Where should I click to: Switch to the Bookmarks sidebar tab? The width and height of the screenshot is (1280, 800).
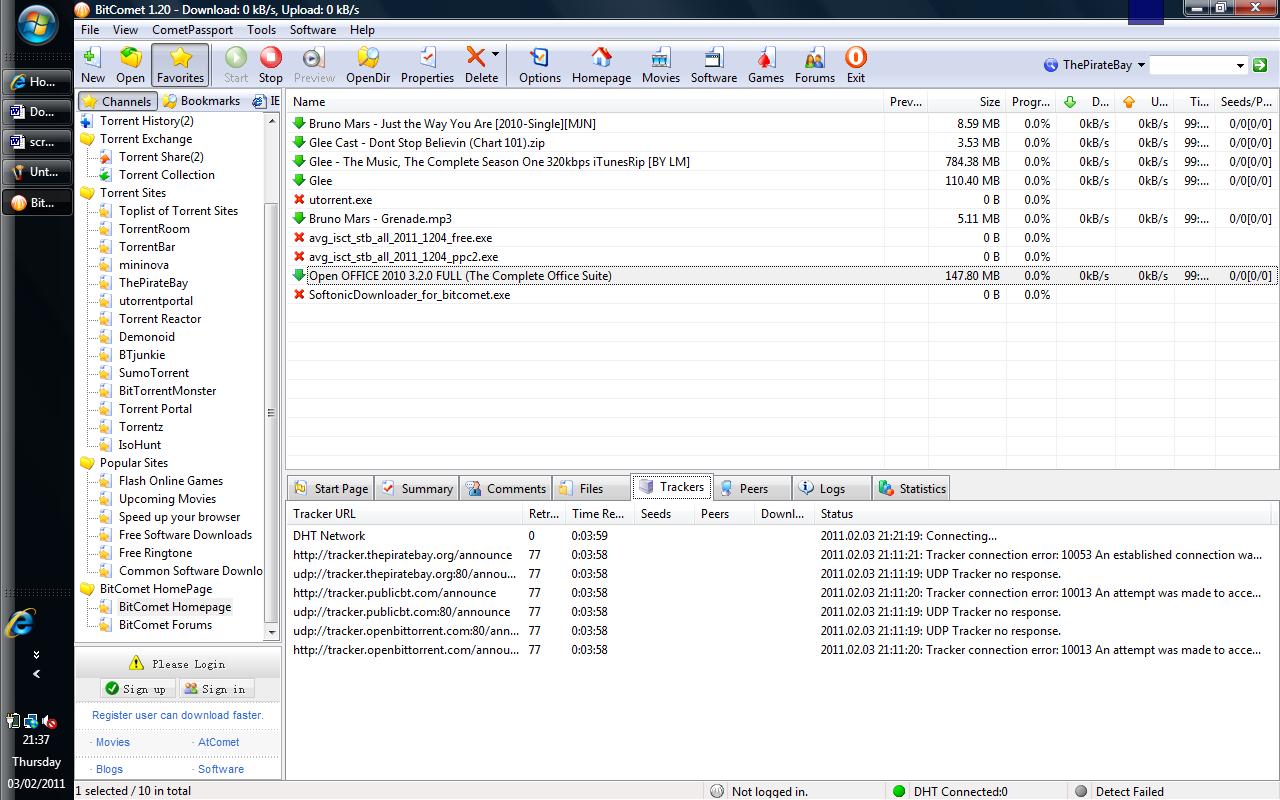click(201, 101)
